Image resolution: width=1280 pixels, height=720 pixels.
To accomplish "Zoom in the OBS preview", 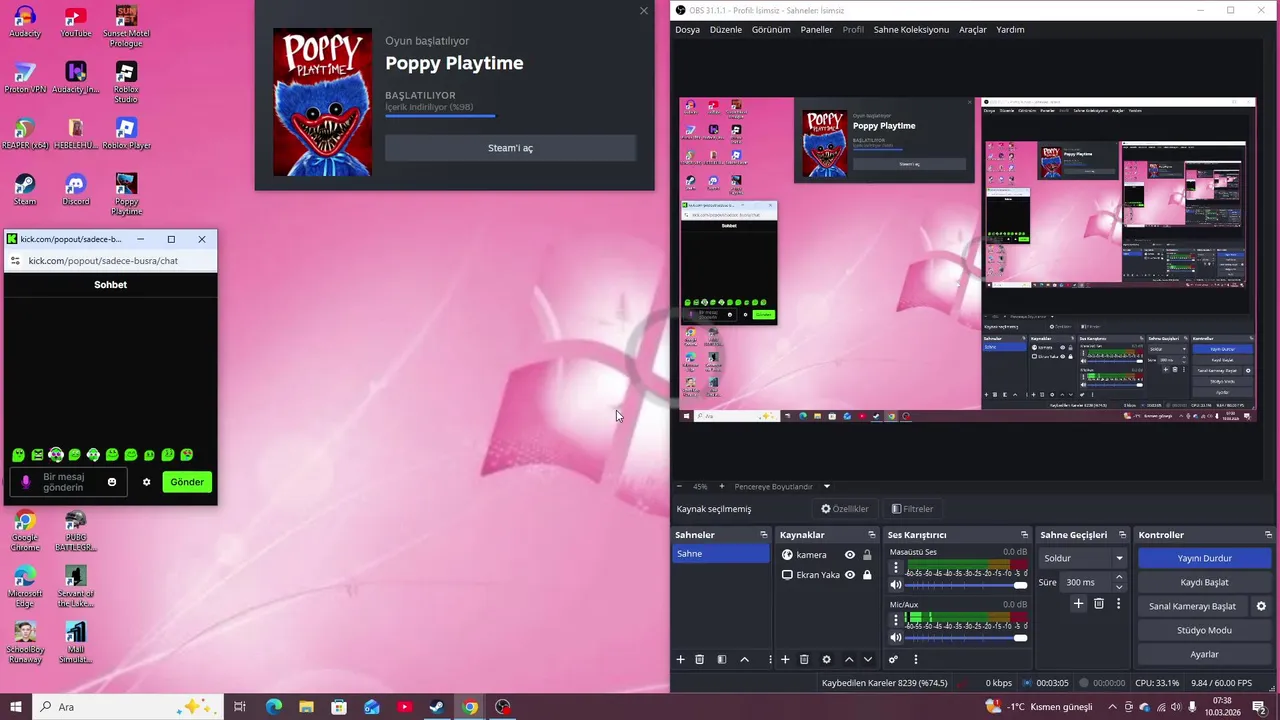I will tap(722, 487).
